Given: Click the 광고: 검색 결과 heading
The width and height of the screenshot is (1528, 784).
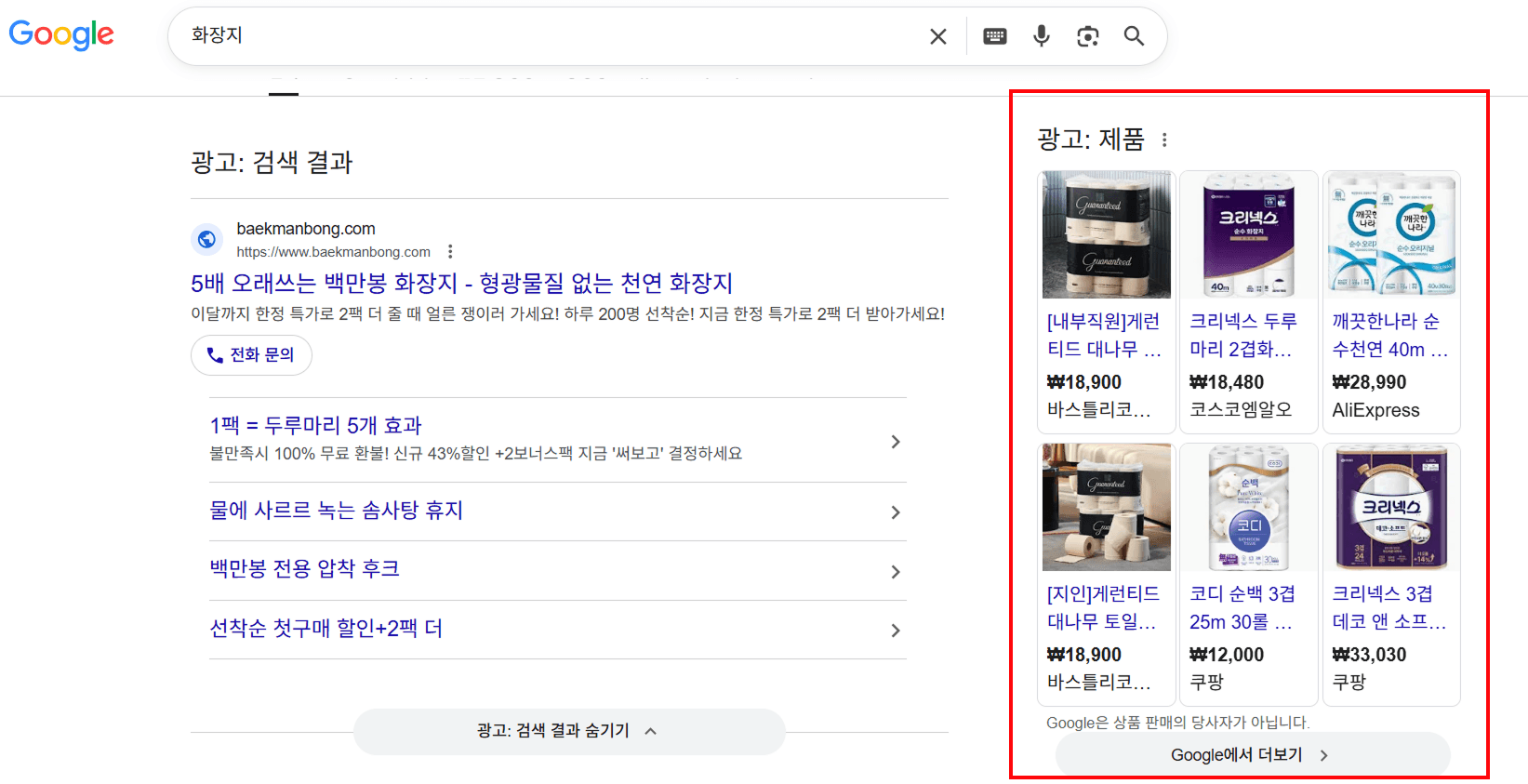Looking at the screenshot, I should [272, 163].
